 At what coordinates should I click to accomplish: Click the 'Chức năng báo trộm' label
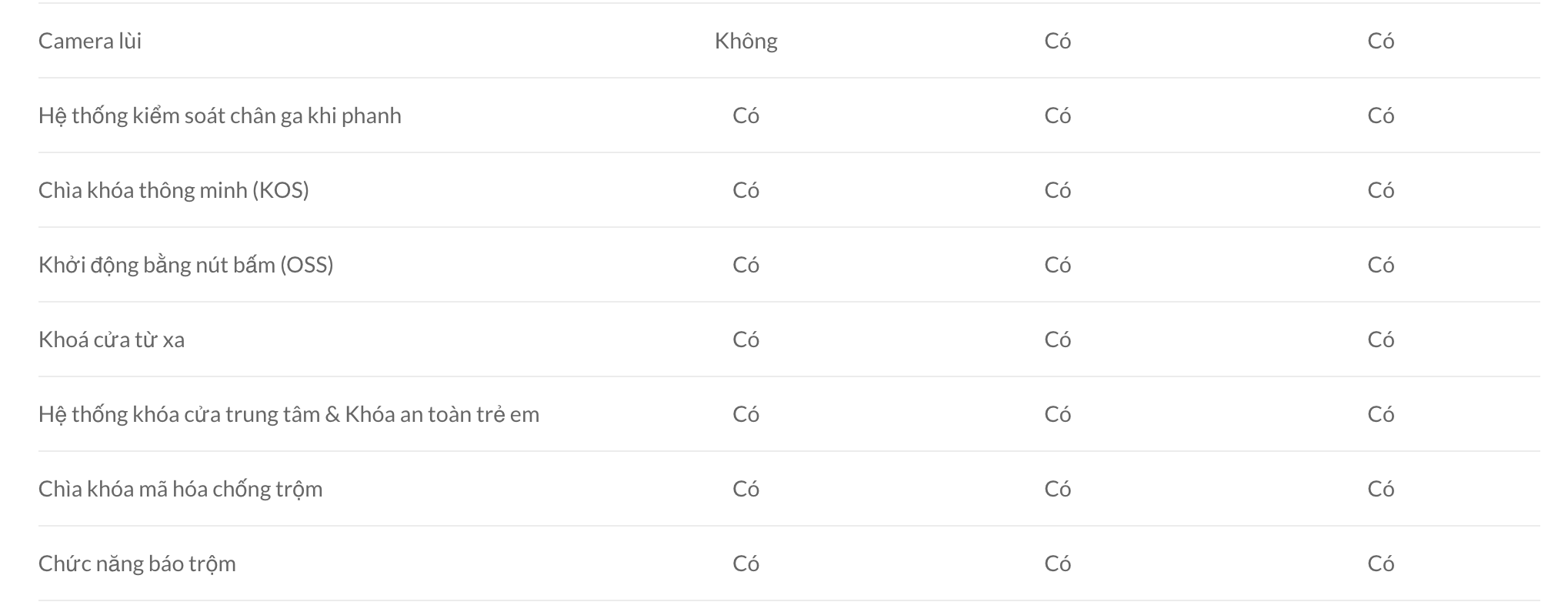click(x=137, y=564)
